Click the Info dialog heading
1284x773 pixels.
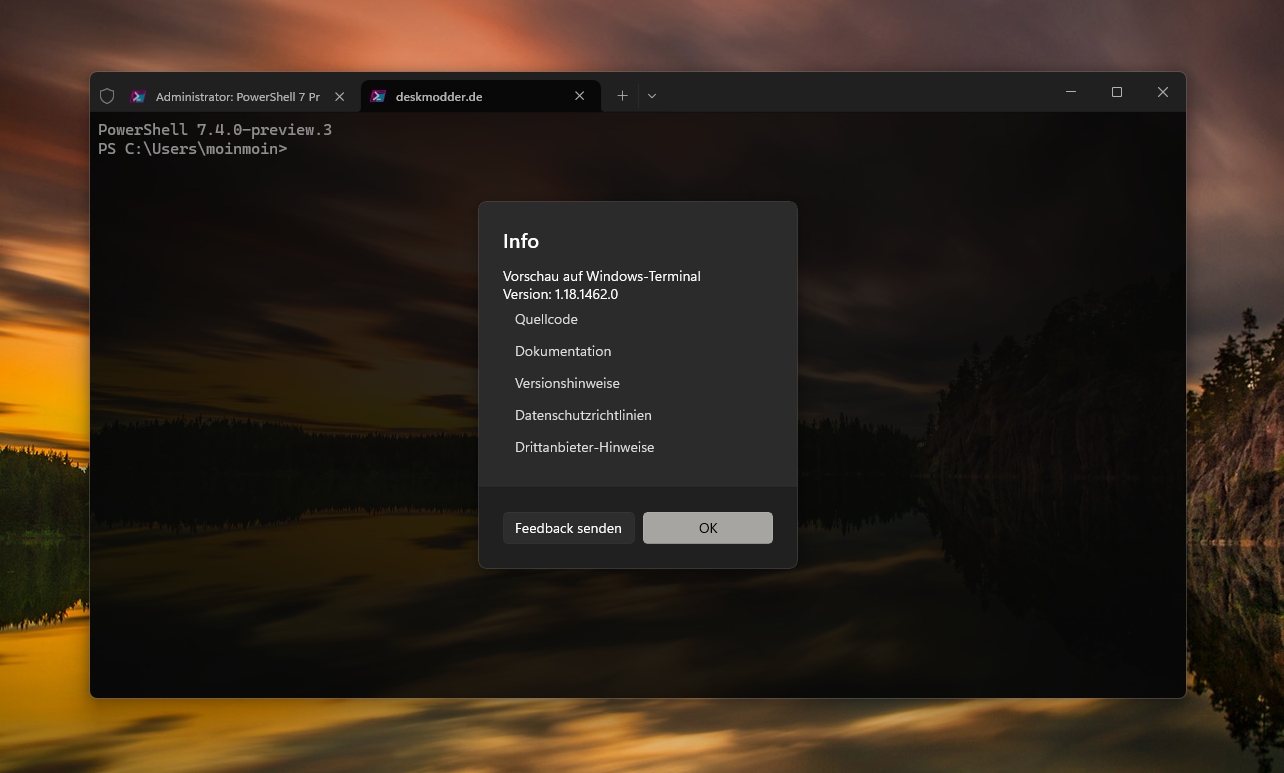click(521, 241)
